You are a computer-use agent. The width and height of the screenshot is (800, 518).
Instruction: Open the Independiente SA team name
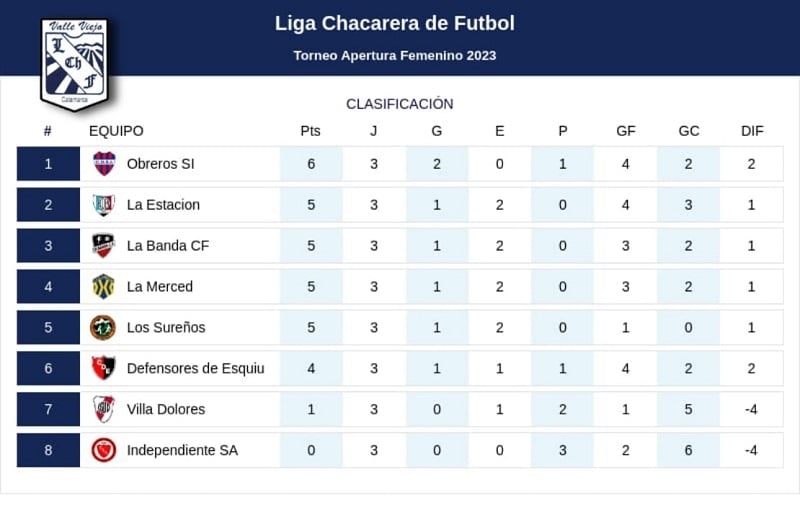[x=182, y=450]
